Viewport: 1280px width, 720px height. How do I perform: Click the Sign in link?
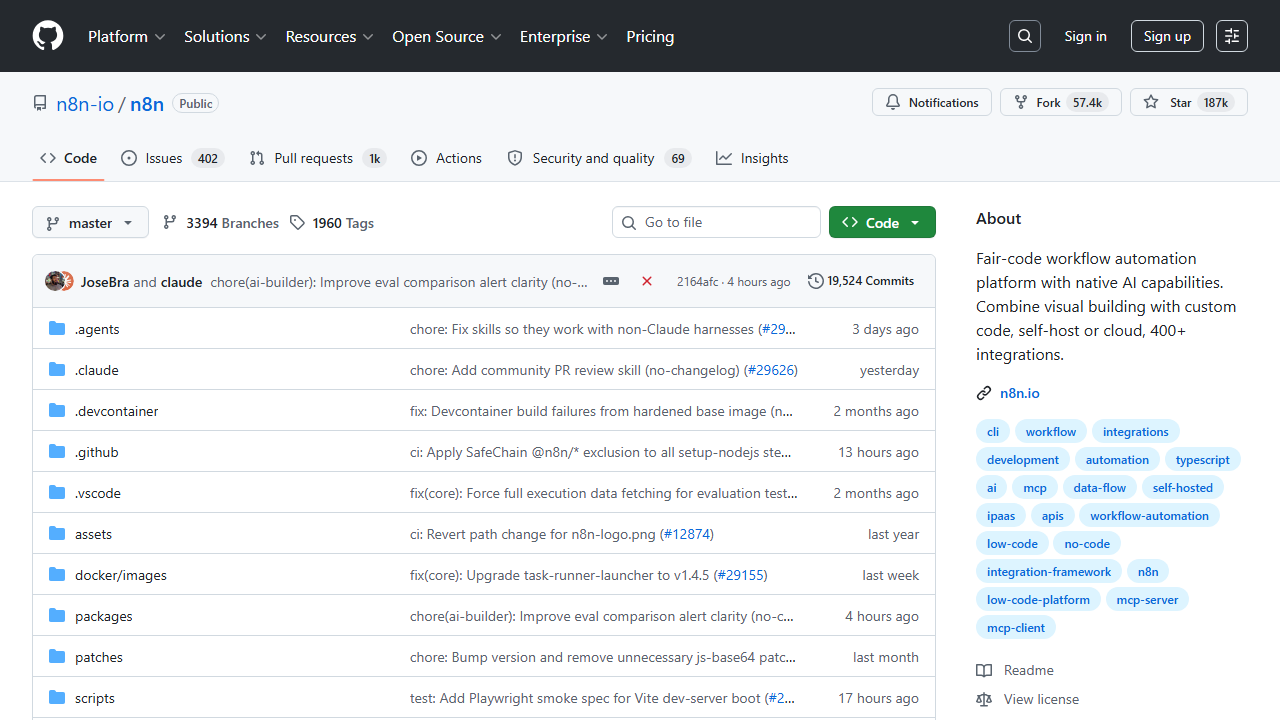[x=1085, y=36]
